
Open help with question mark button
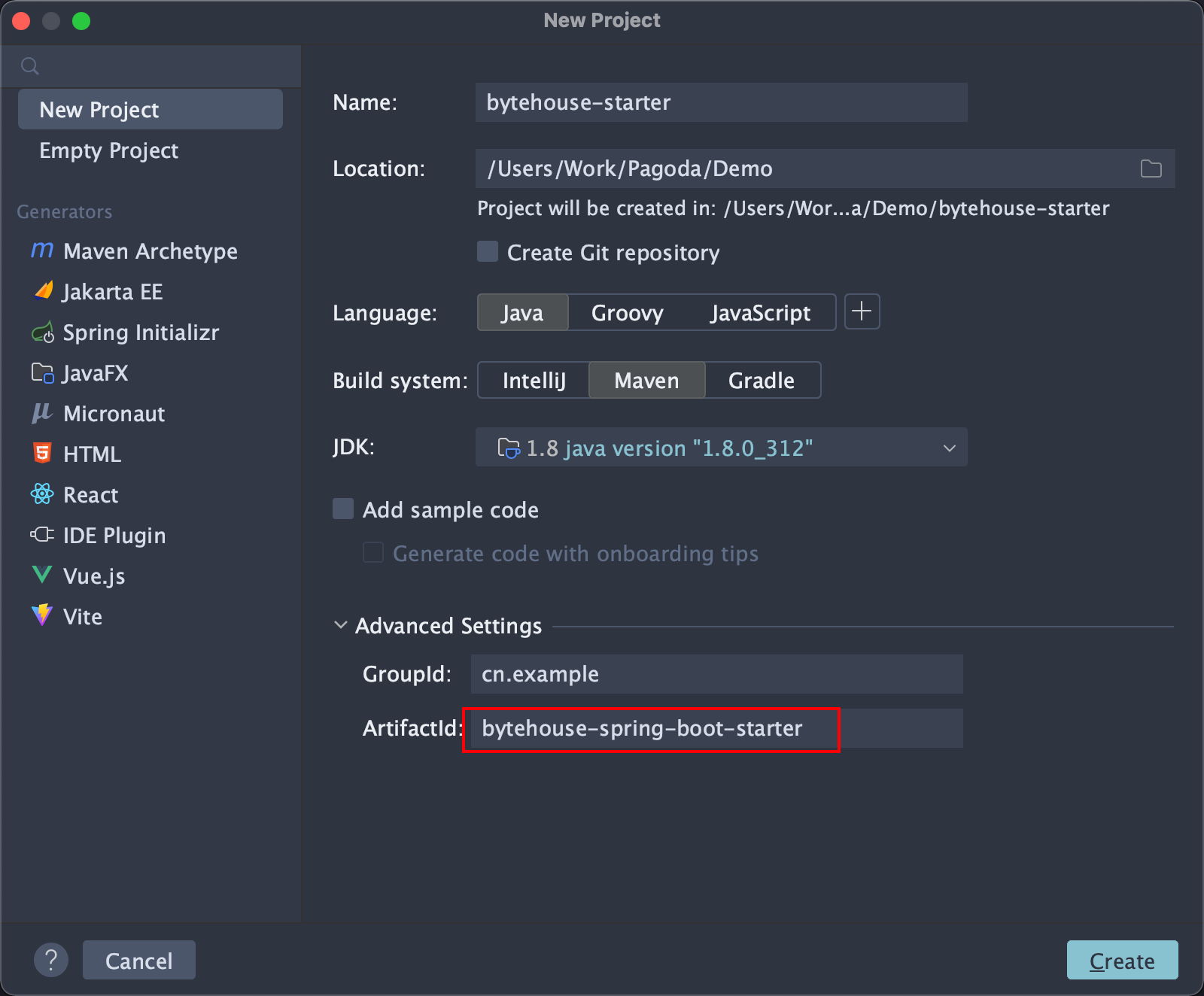coord(51,960)
